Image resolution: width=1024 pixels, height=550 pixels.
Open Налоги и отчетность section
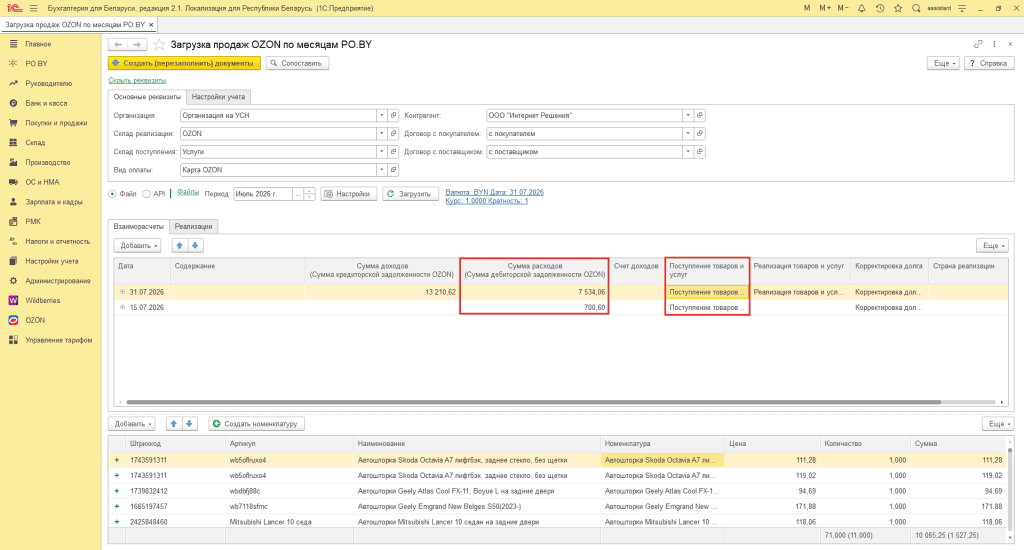click(57, 241)
